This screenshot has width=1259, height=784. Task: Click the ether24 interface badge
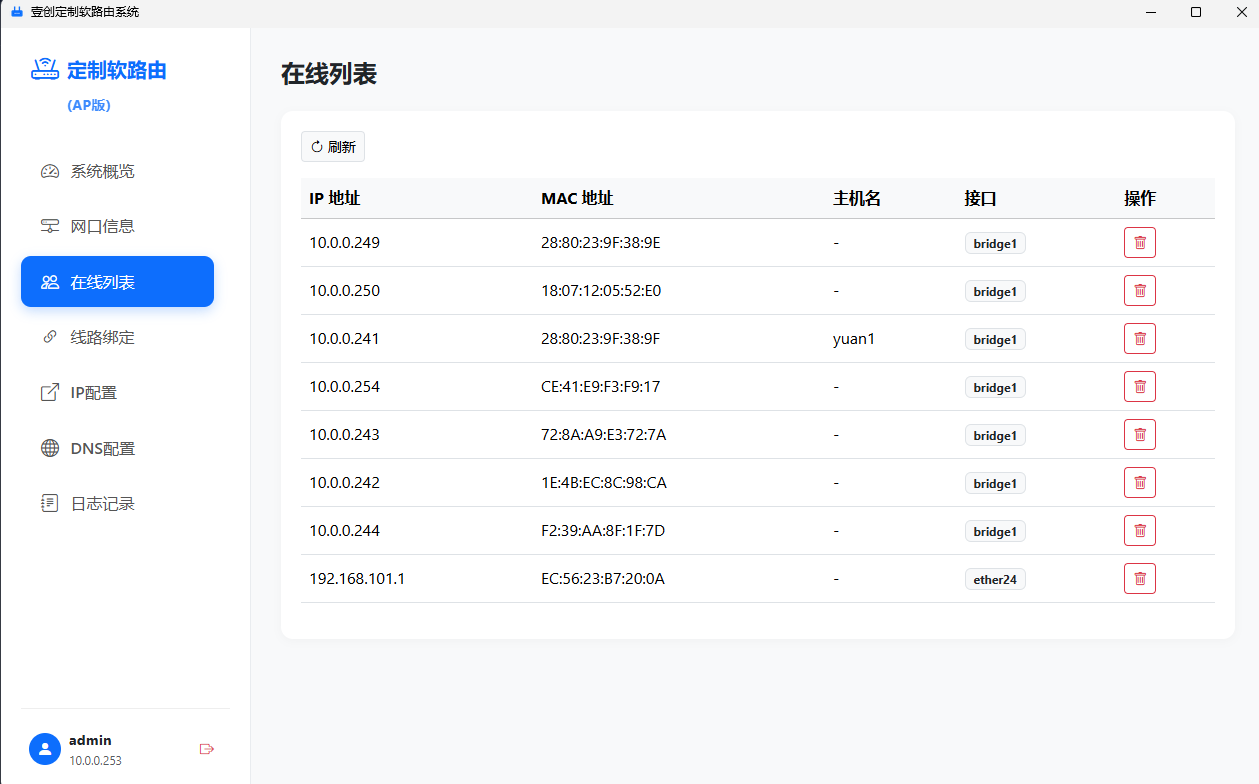point(995,579)
